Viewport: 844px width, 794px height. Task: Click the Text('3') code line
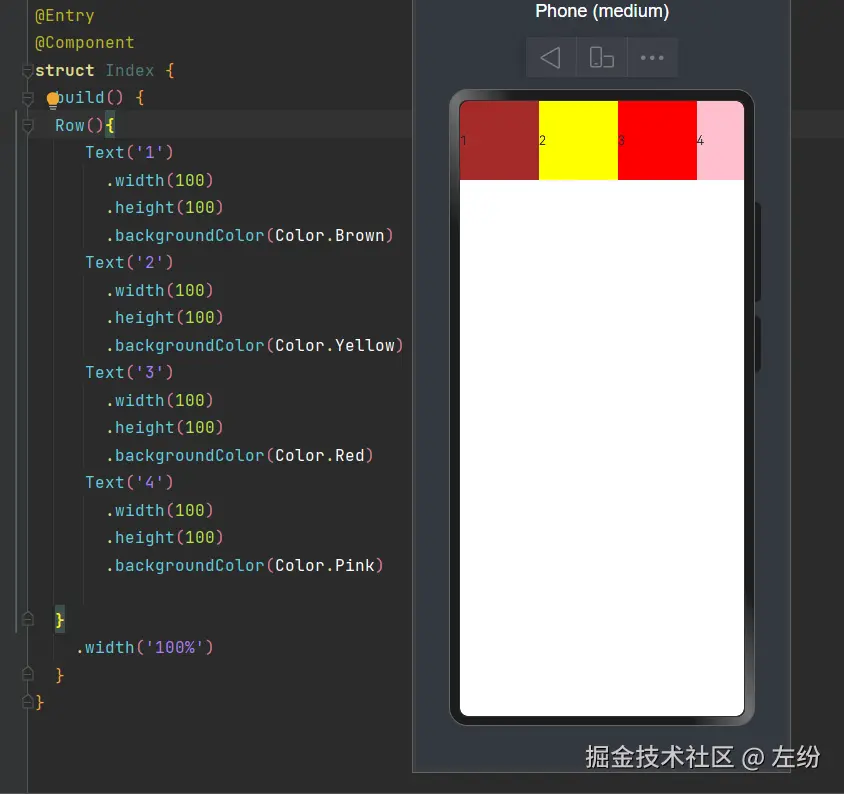(129, 373)
